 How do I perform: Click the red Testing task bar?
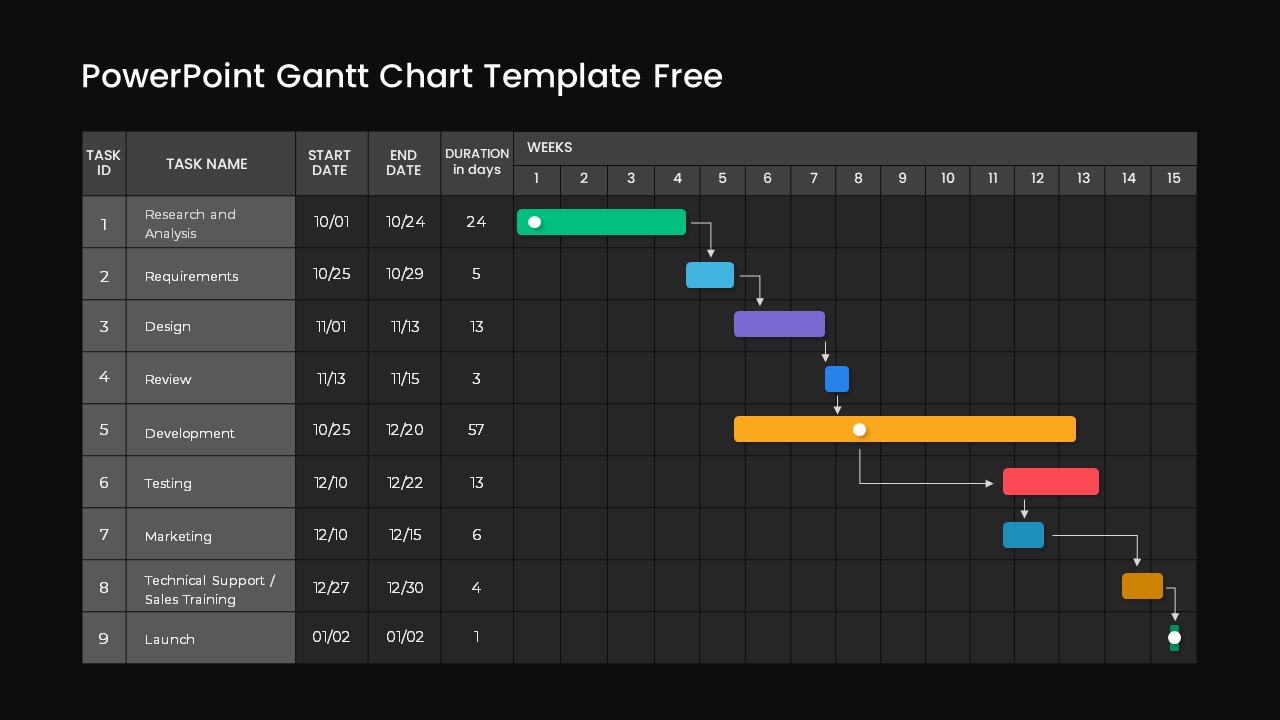tap(1050, 481)
